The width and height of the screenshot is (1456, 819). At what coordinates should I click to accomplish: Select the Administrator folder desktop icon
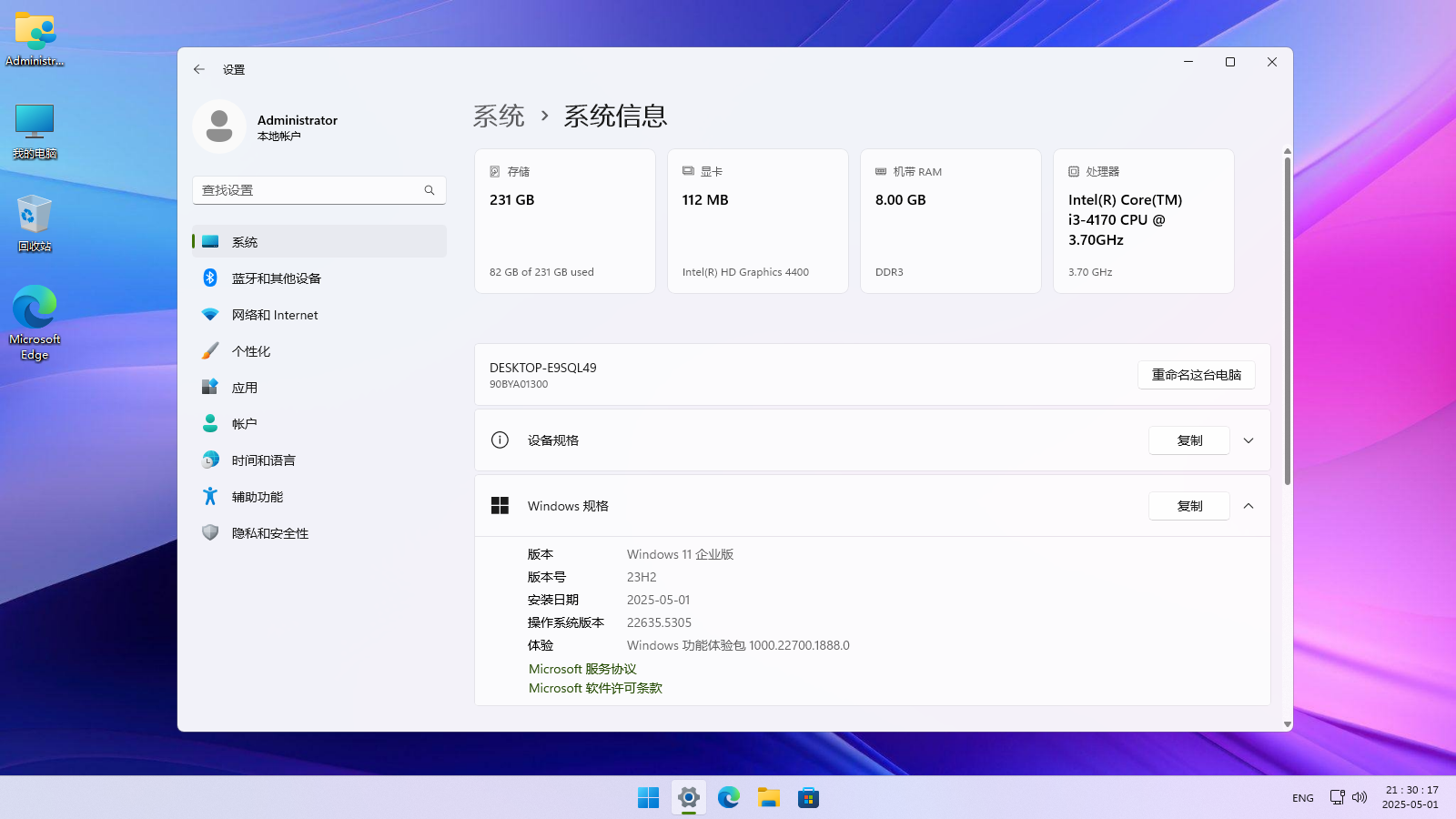(x=35, y=39)
